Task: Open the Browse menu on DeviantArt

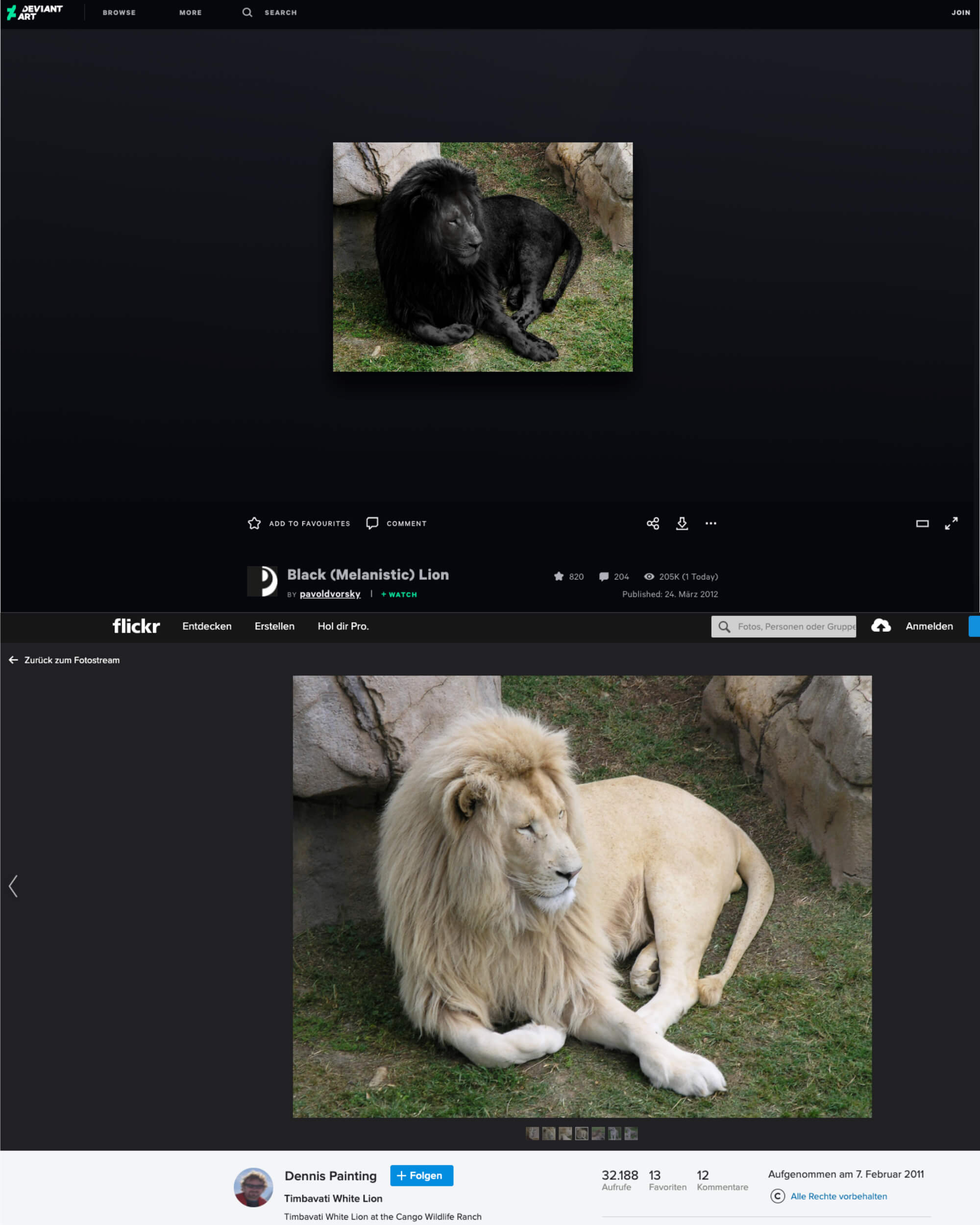Action: (119, 13)
